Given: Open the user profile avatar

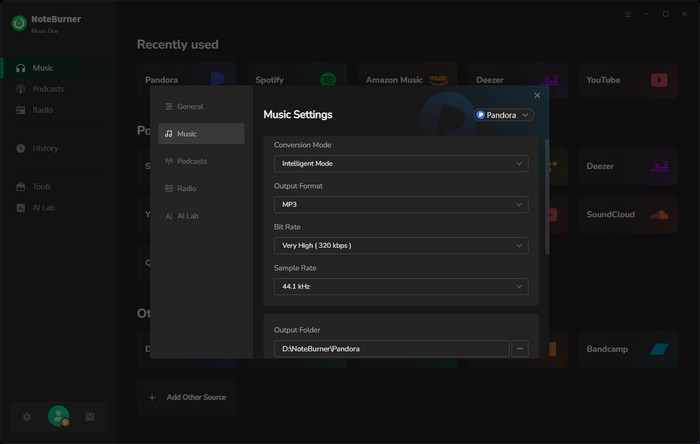Looking at the screenshot, I should 58,416.
